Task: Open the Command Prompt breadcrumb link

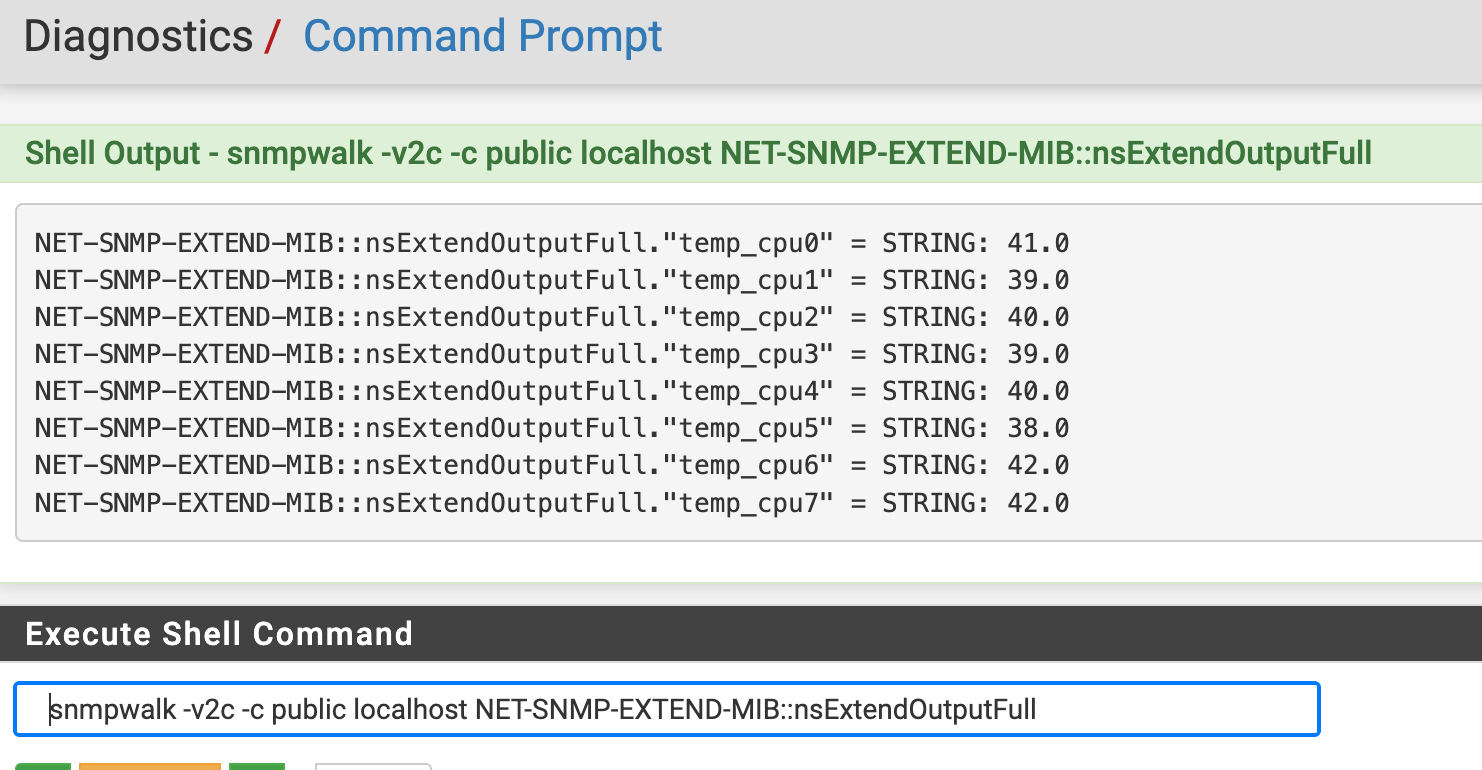Action: tap(482, 37)
